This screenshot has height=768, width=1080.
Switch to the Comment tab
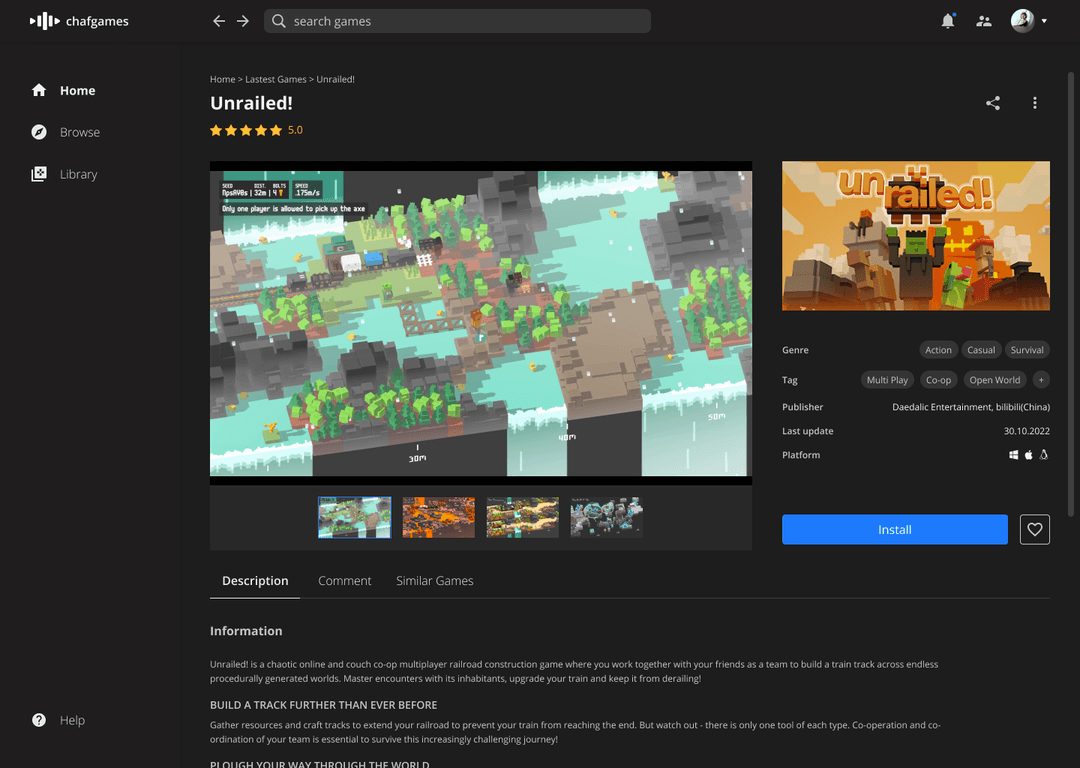point(344,581)
